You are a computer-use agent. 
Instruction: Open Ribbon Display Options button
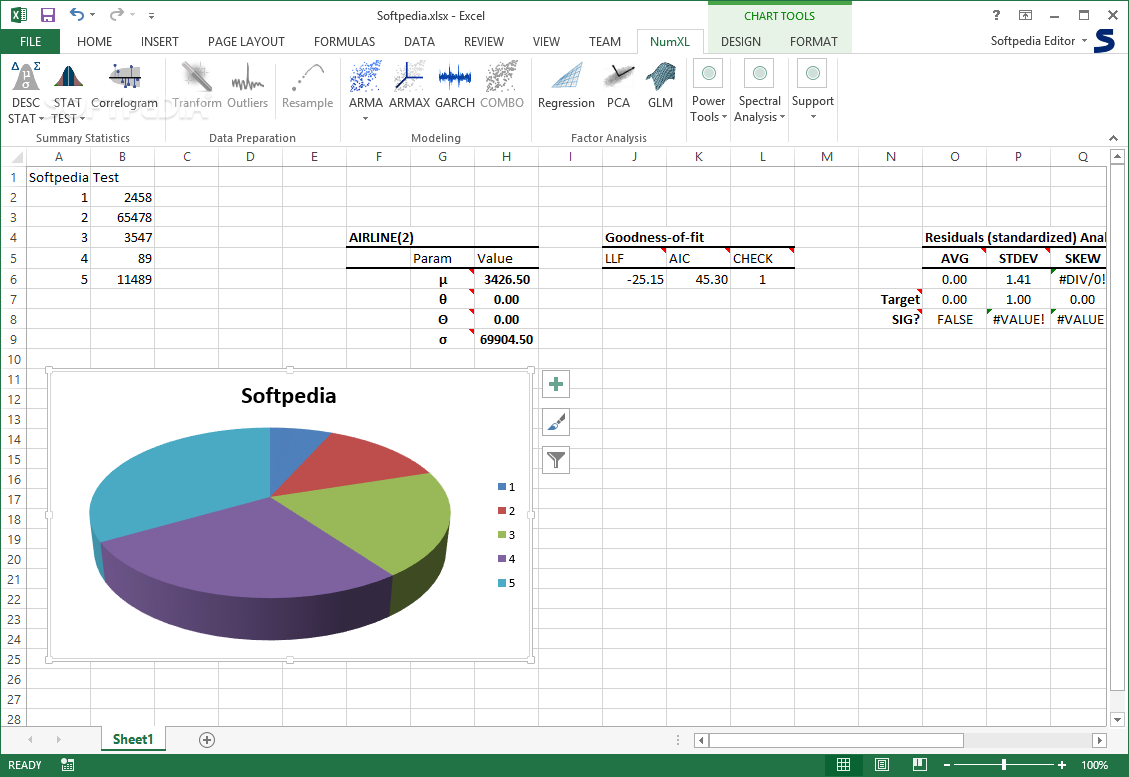click(x=1025, y=15)
